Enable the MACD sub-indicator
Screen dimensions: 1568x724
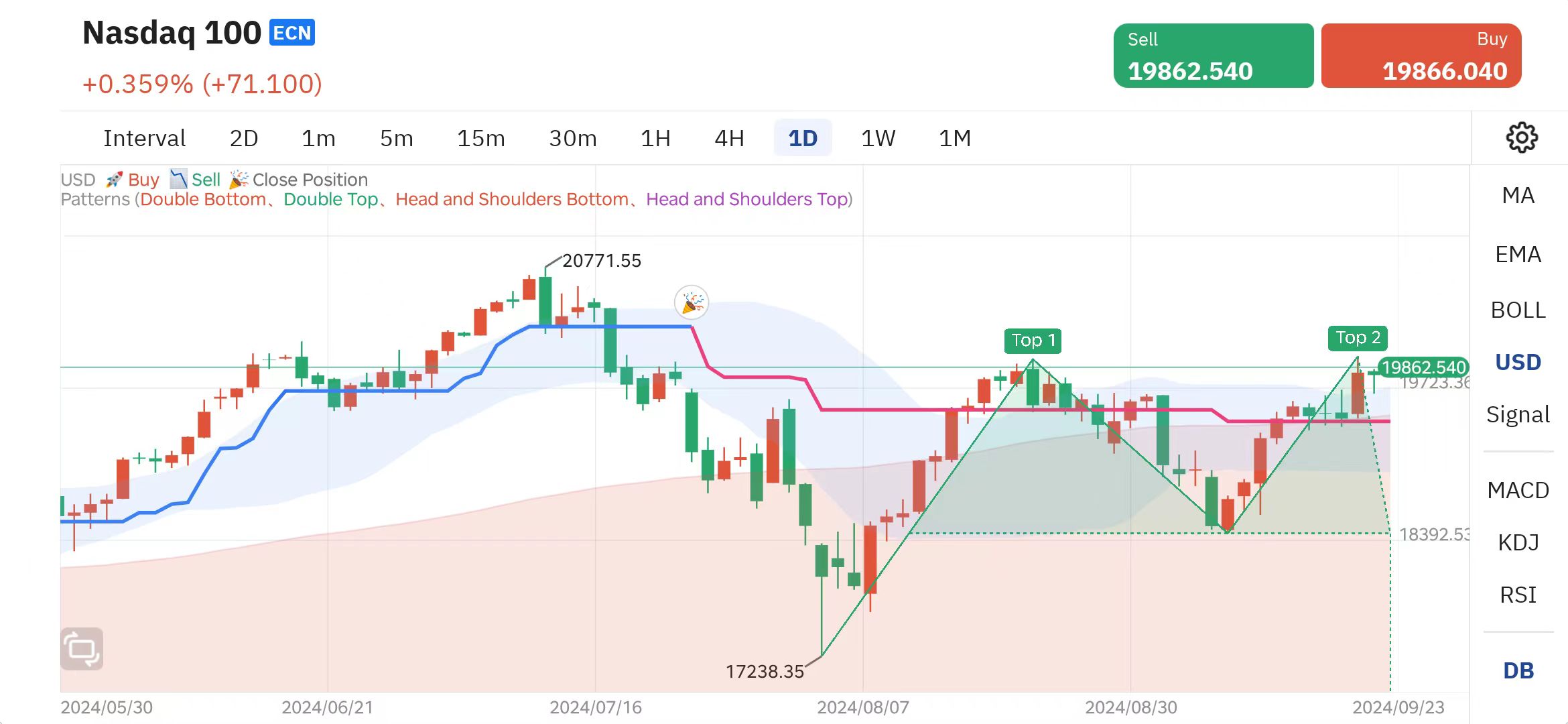1518,490
